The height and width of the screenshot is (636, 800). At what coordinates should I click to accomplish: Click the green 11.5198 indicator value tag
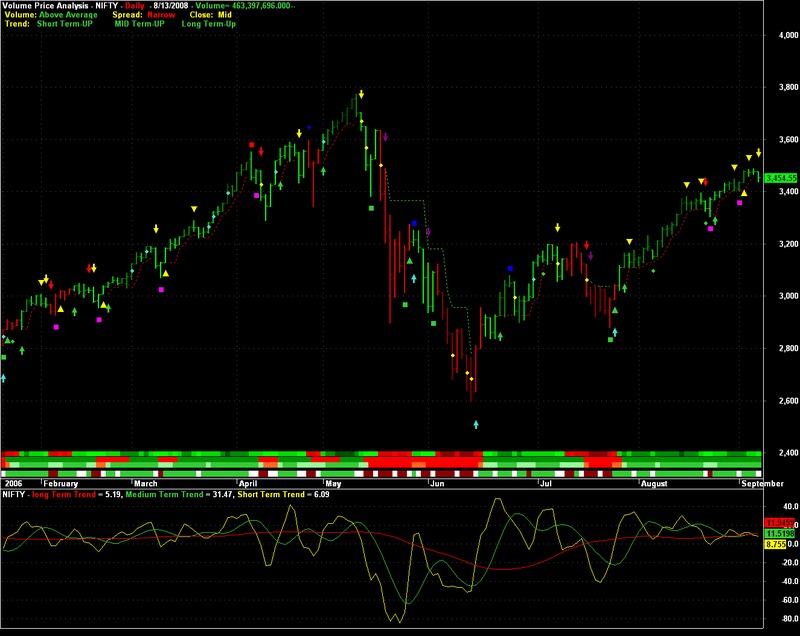[780, 533]
